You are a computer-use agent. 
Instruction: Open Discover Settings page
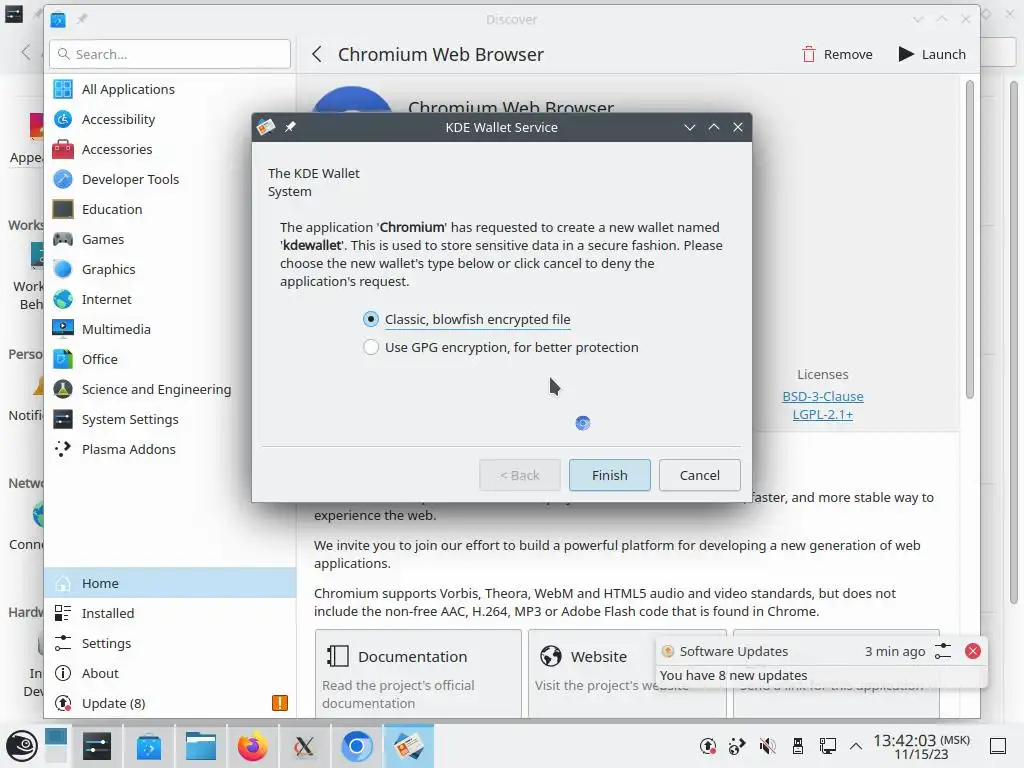coord(170,643)
